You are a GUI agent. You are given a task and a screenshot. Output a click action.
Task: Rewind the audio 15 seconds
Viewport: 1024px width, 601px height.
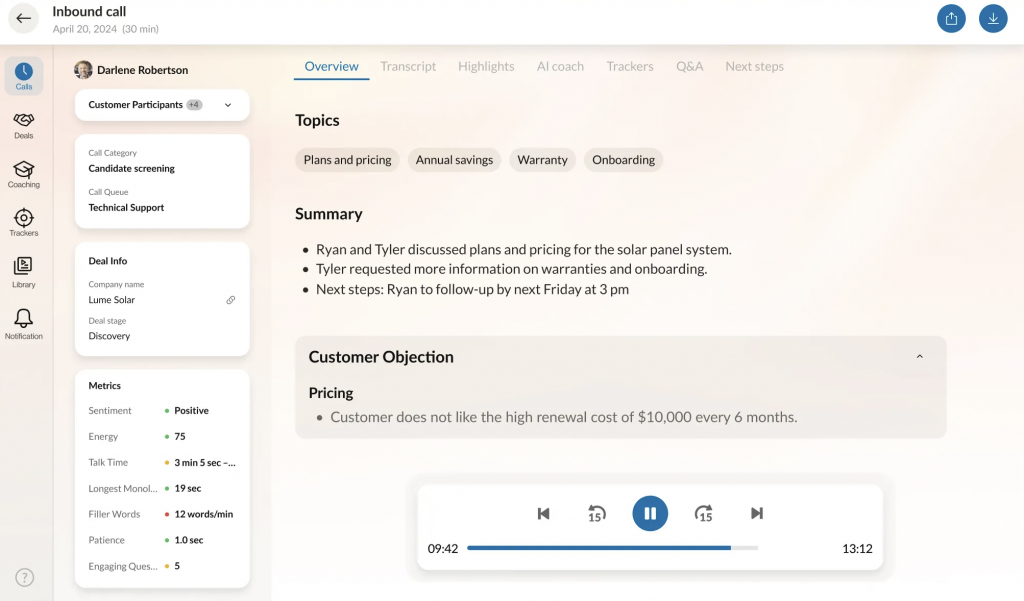coord(597,513)
